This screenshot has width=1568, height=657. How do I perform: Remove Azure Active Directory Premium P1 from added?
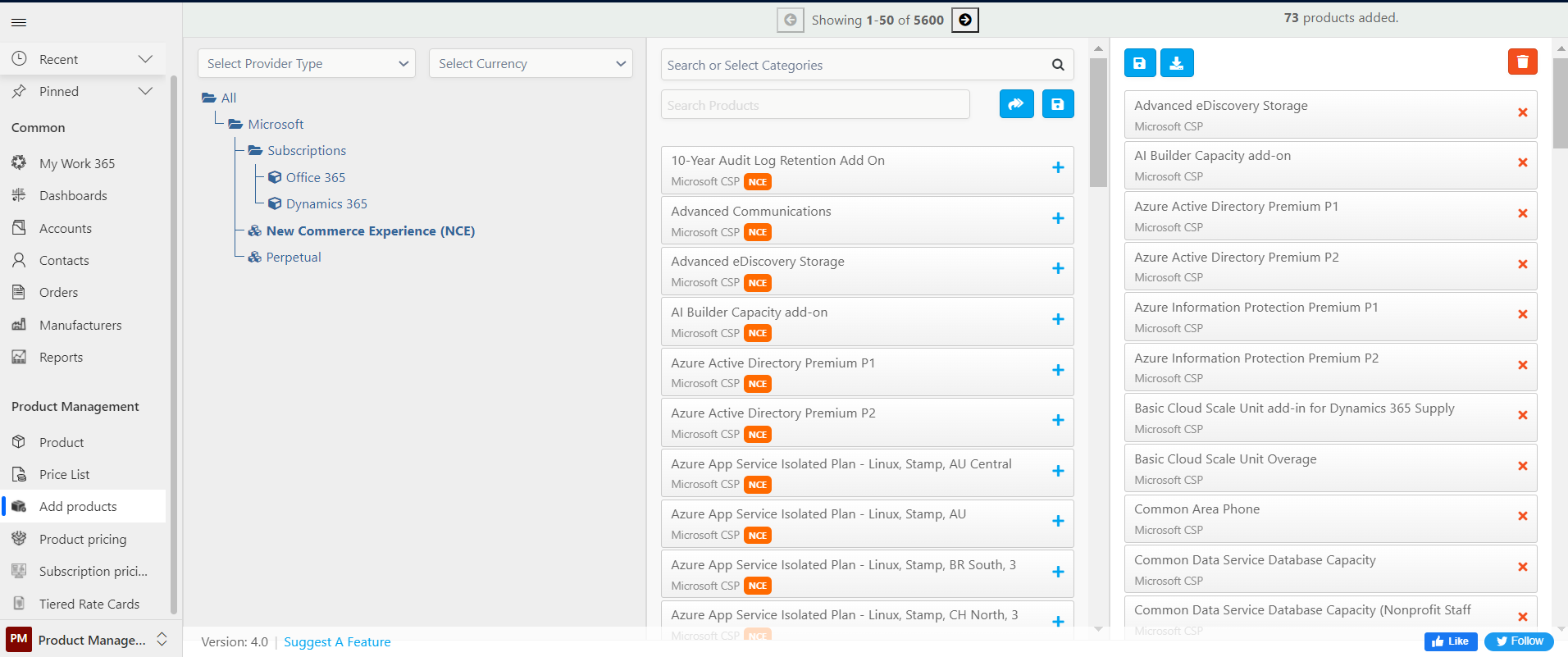(1522, 213)
